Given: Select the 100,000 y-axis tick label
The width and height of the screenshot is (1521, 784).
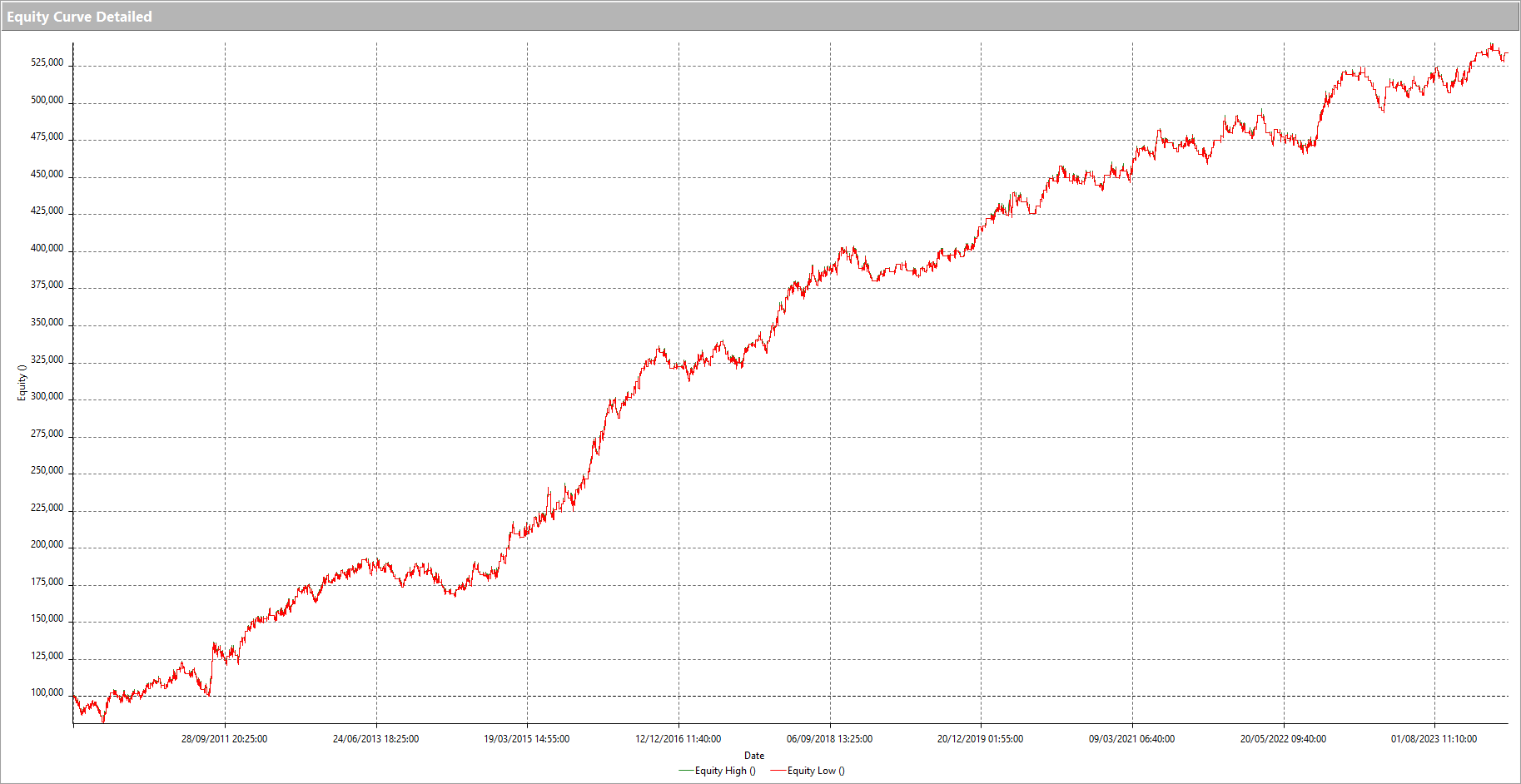Looking at the screenshot, I should tap(47, 692).
